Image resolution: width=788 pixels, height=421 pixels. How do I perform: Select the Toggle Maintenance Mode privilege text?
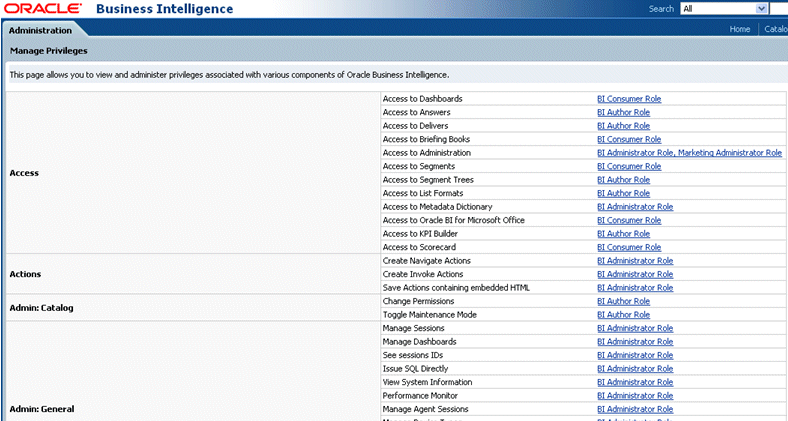pos(430,315)
